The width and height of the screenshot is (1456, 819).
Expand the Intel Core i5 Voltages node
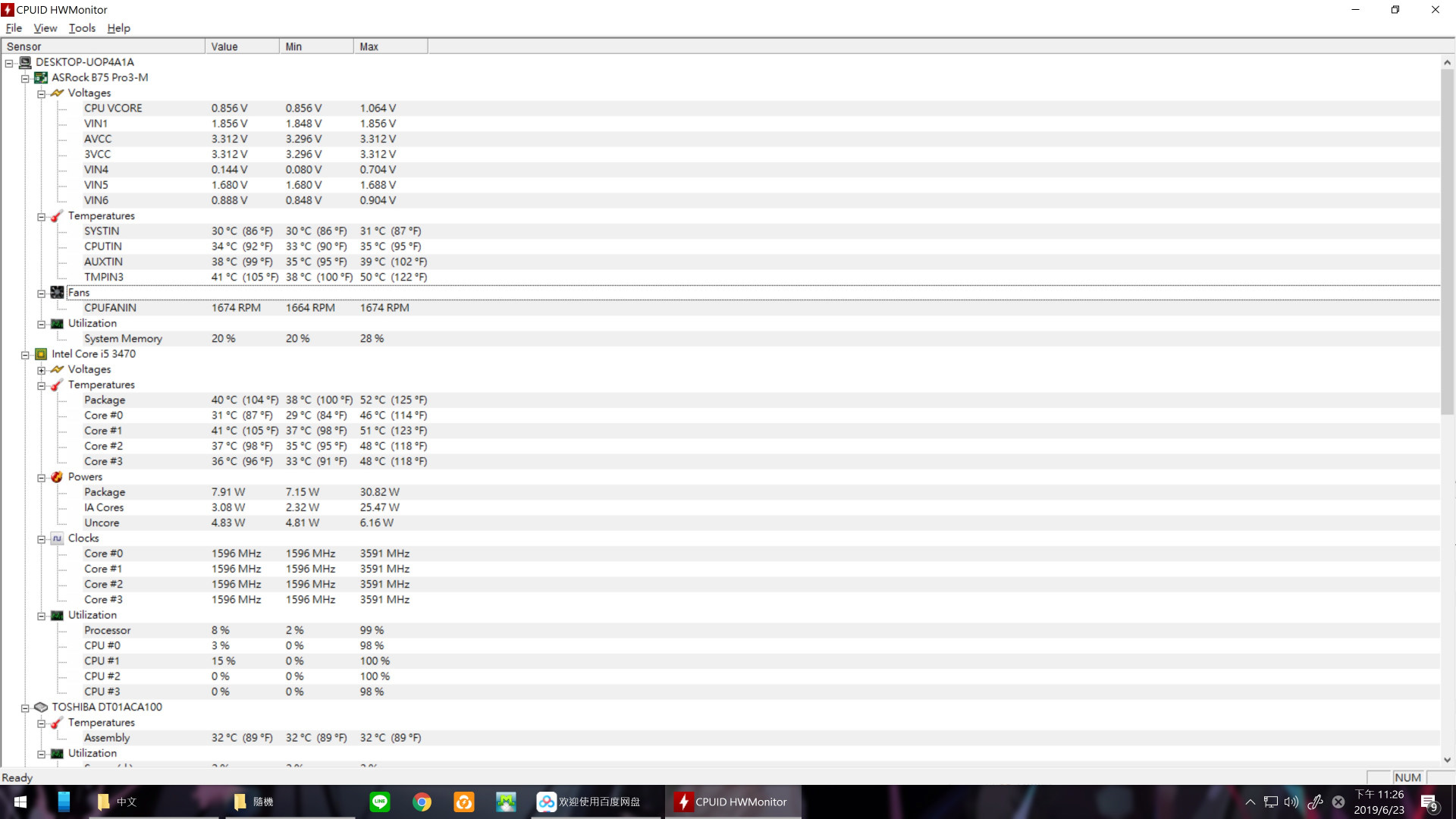click(x=41, y=370)
